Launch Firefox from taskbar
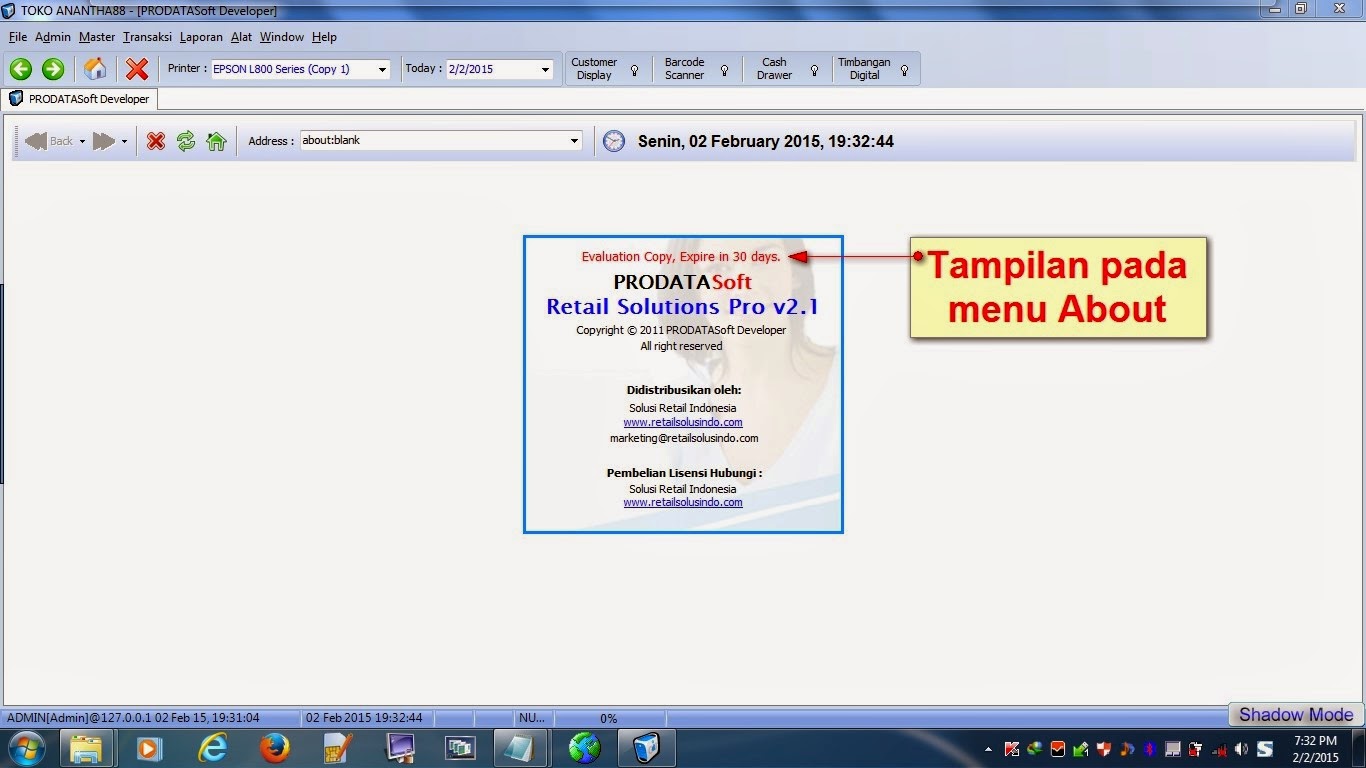The height and width of the screenshot is (768, 1366). tap(274, 748)
